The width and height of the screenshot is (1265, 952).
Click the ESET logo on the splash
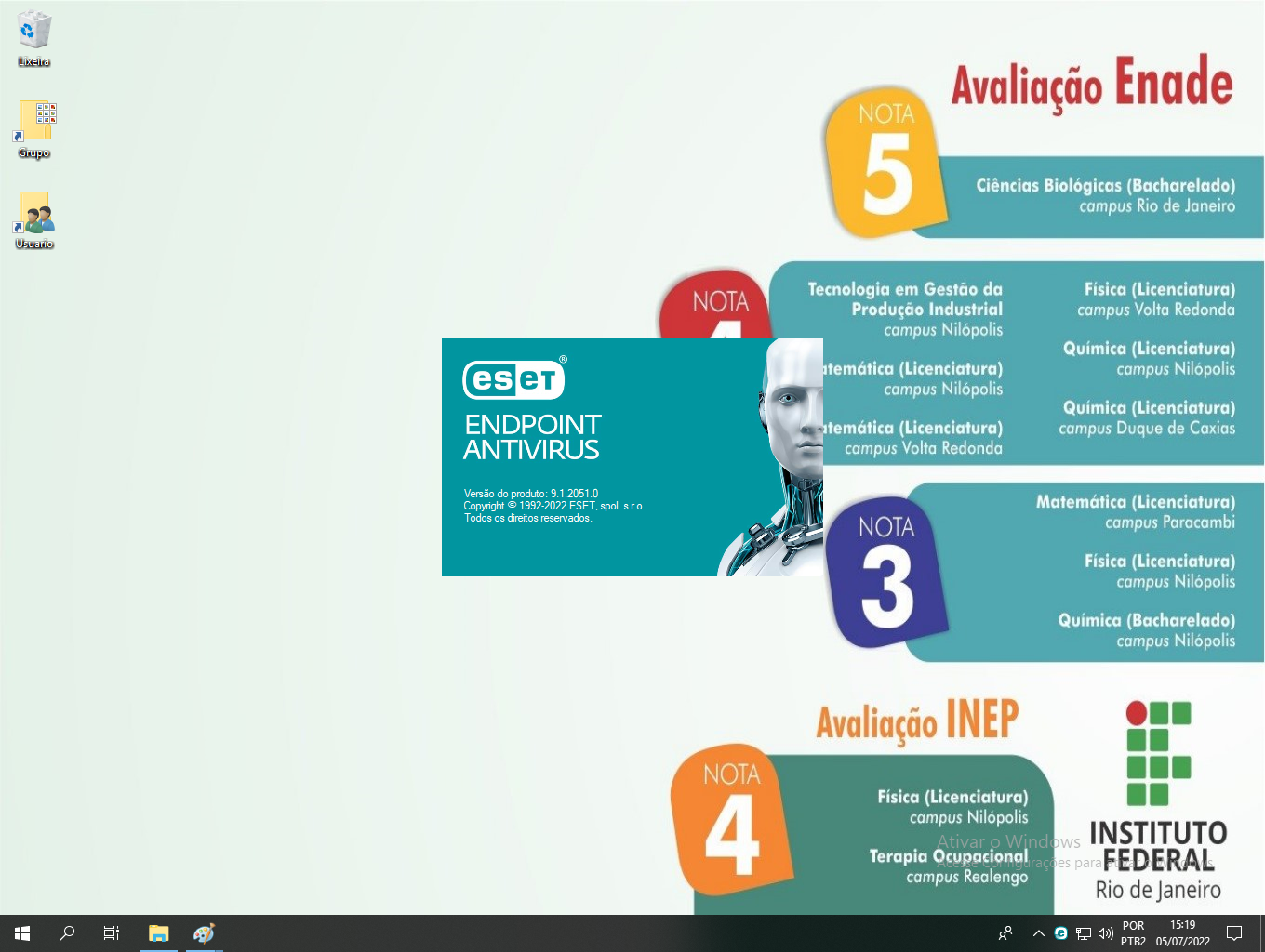pyautogui.click(x=513, y=379)
